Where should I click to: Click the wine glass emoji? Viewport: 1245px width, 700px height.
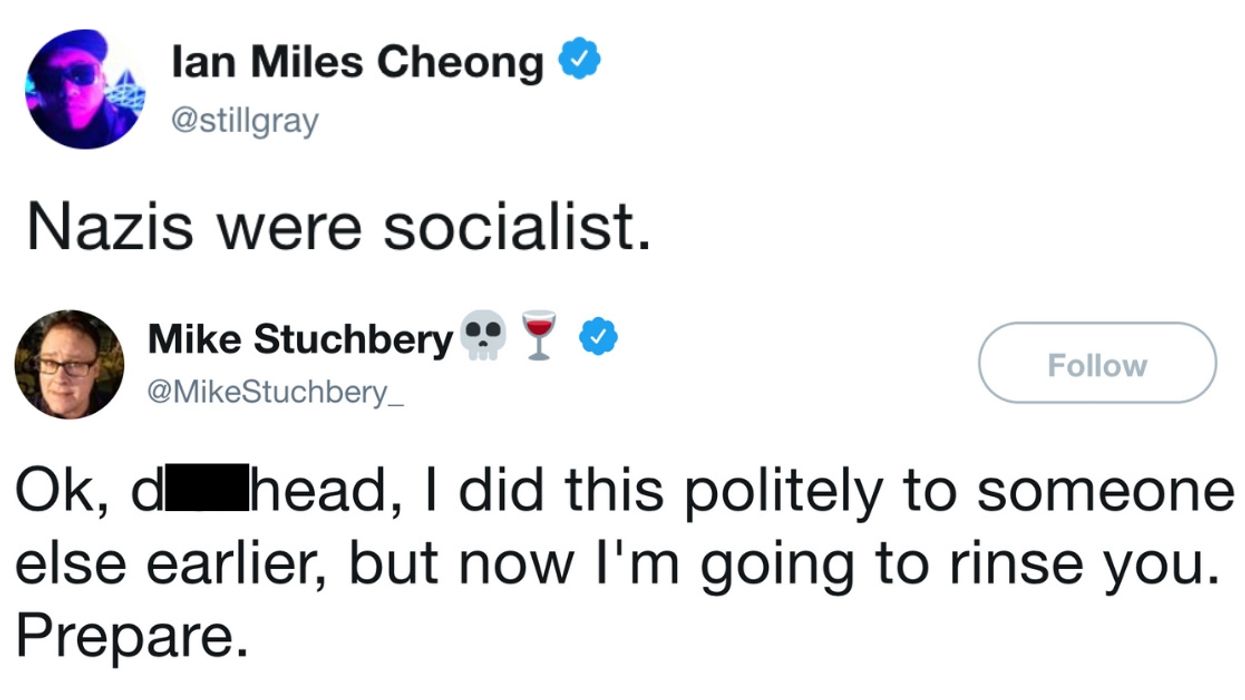(540, 337)
